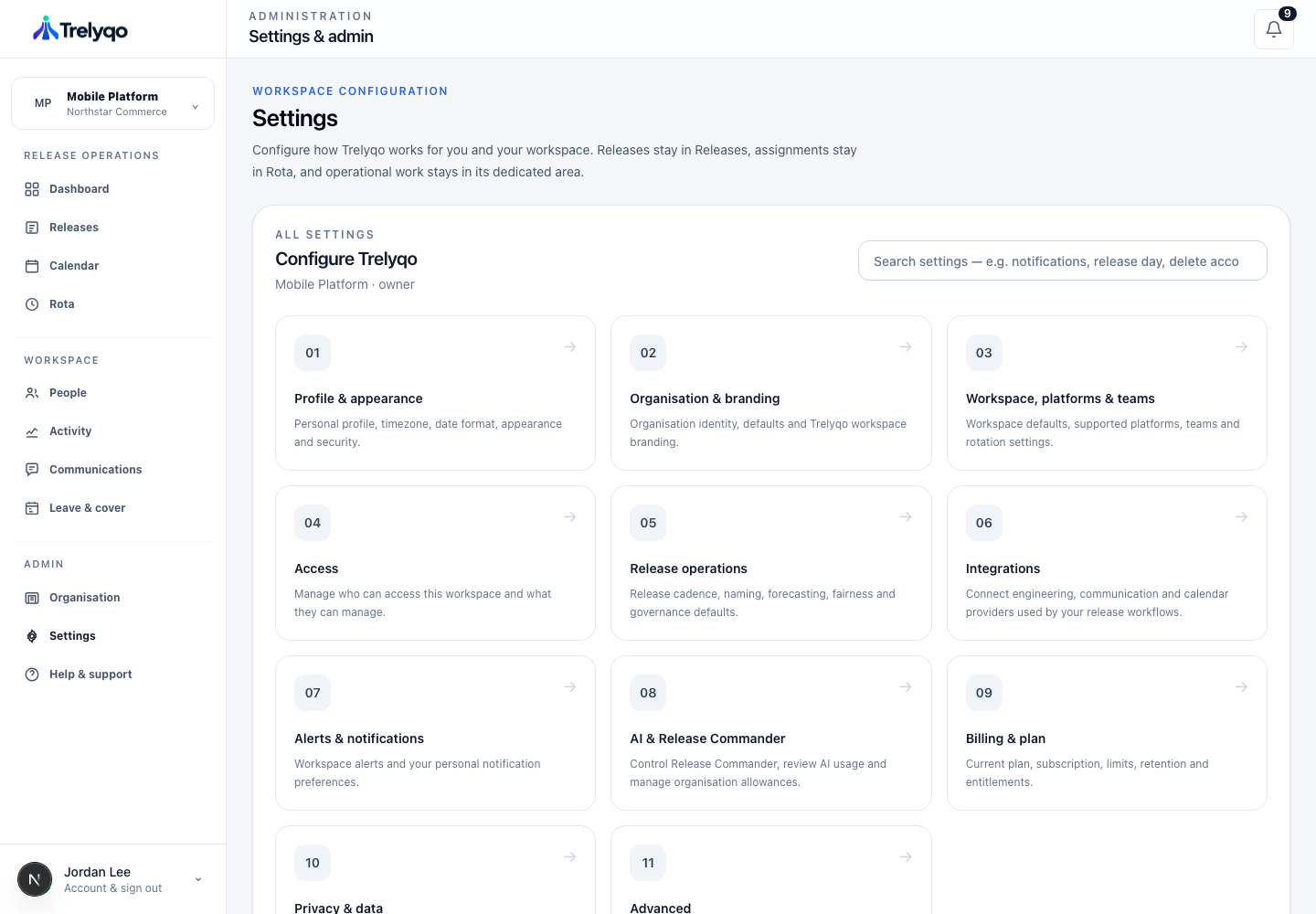The image size is (1316, 914).
Task: Click the Leave & cover icon
Action: click(x=32, y=508)
